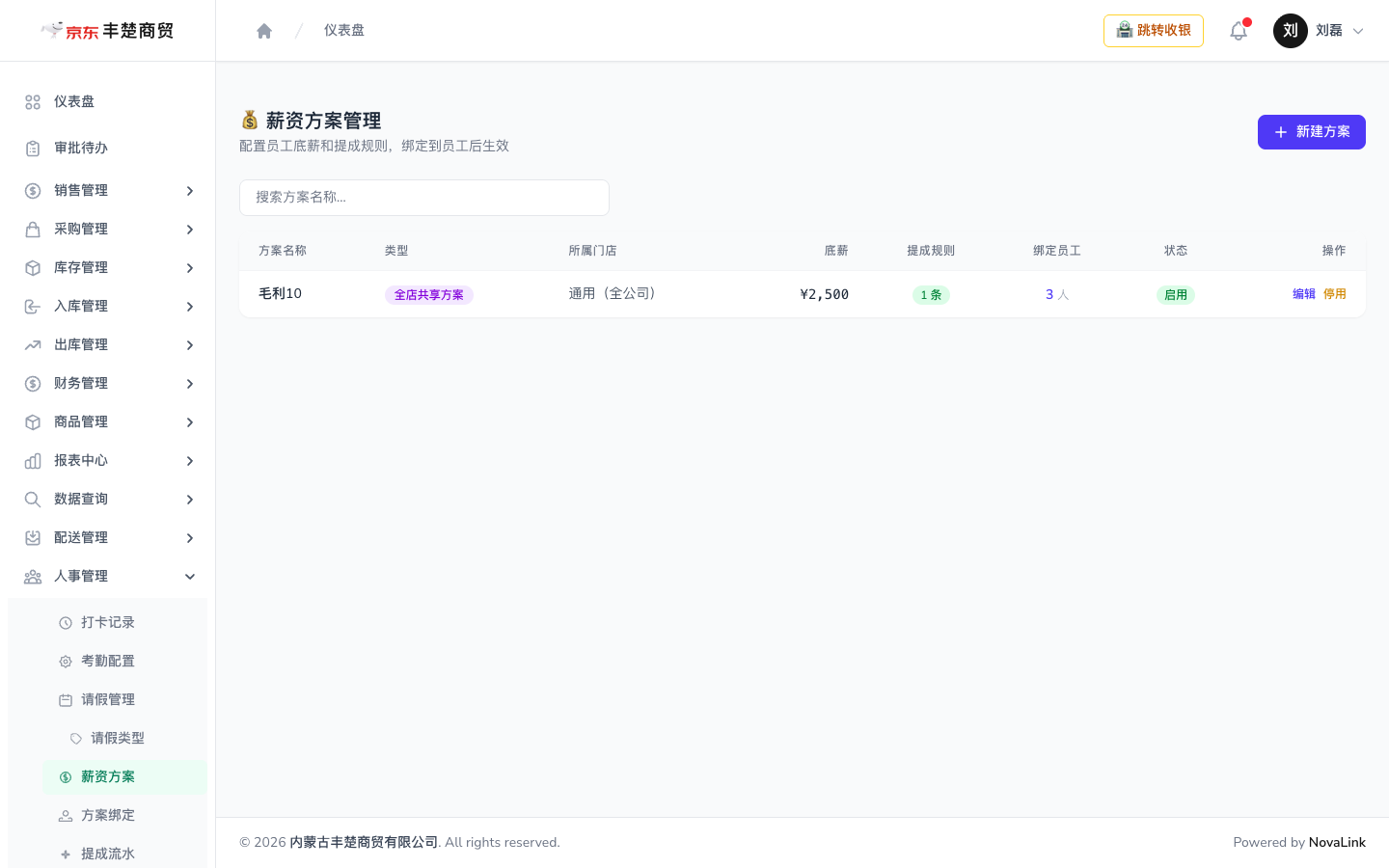Screen dimensions: 1389x868
Task: Click the 数据查询 magnifier icon
Action: [x=33, y=500]
